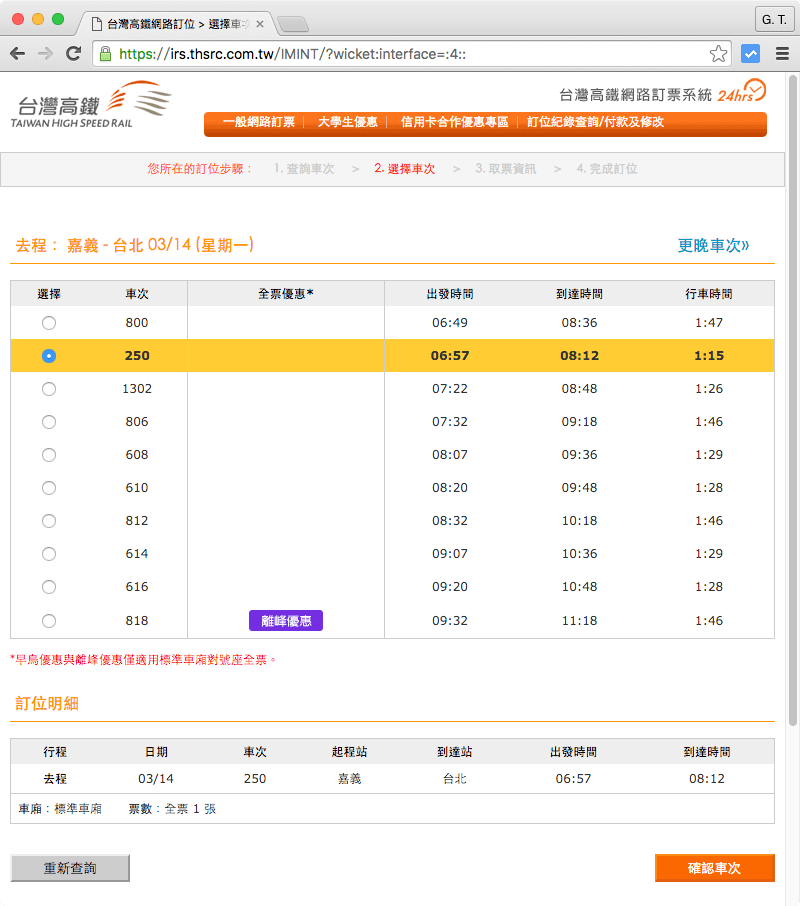Click 更晚車次 later trains link
Viewport: 800px width, 906px height.
coord(713,245)
